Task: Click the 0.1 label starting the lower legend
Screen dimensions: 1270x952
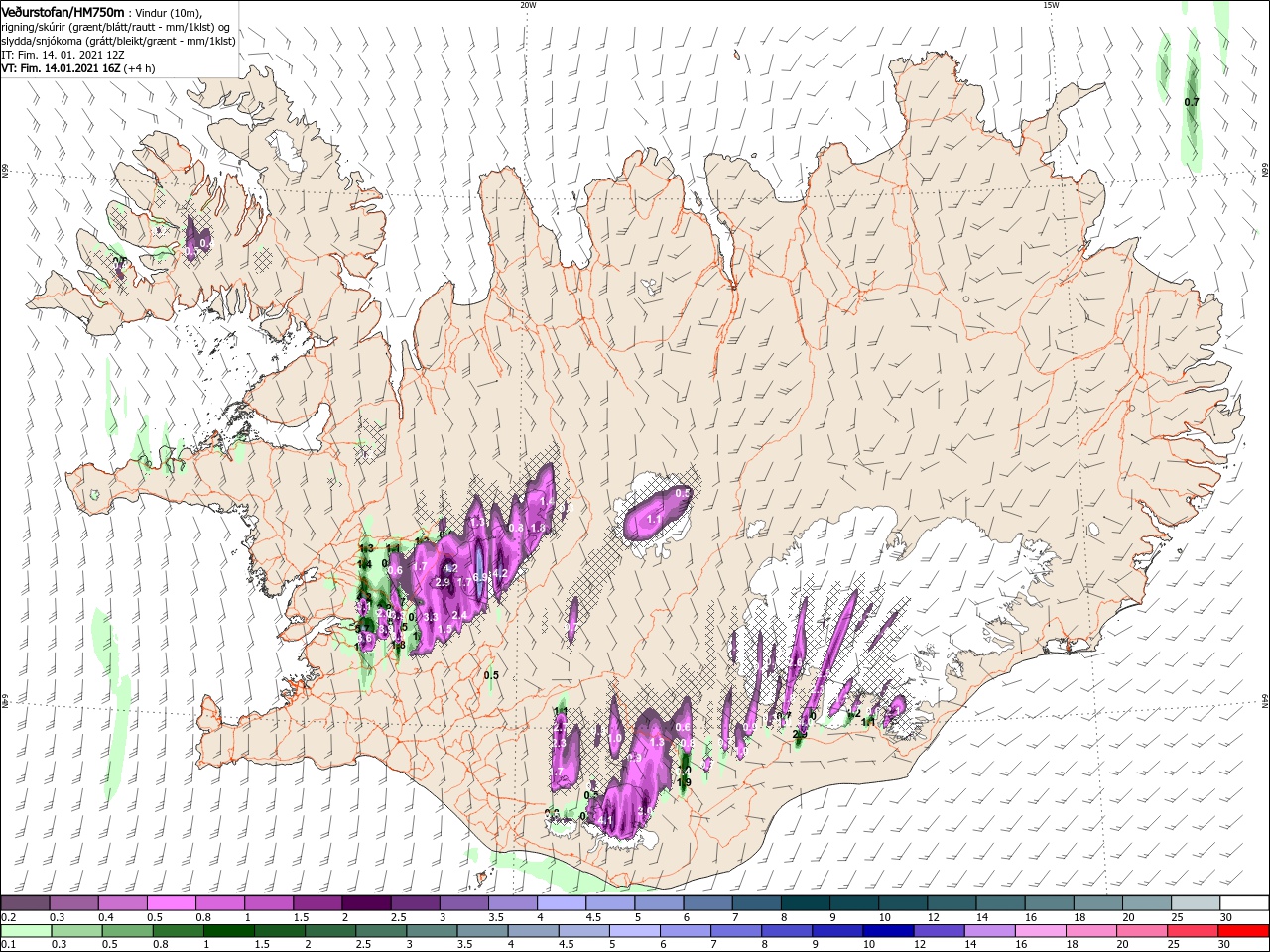Action: click(x=8, y=945)
